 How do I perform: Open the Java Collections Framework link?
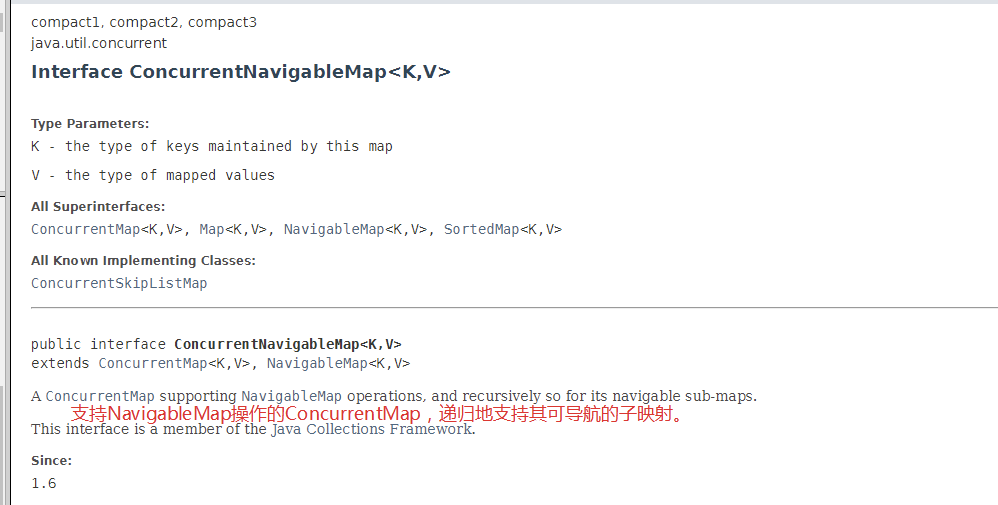tap(372, 429)
